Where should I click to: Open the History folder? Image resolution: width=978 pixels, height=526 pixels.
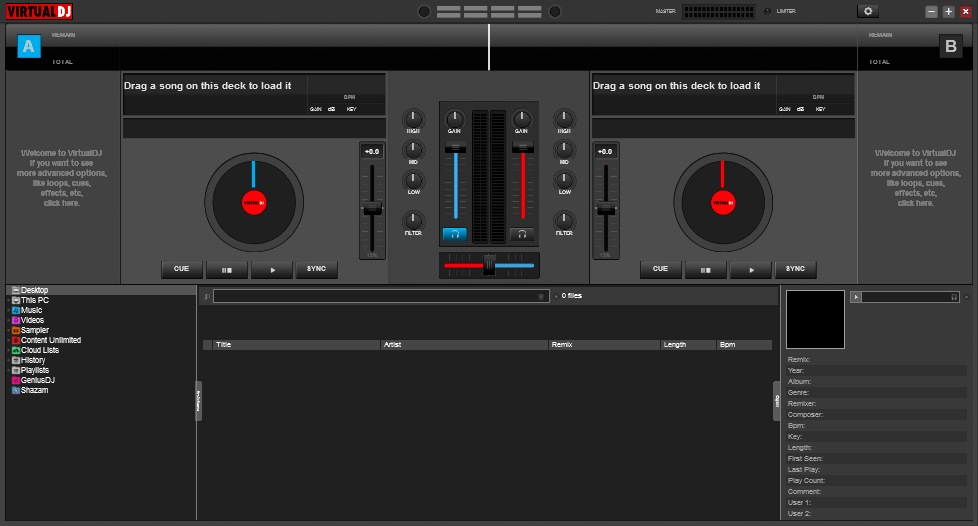pyautogui.click(x=29, y=360)
